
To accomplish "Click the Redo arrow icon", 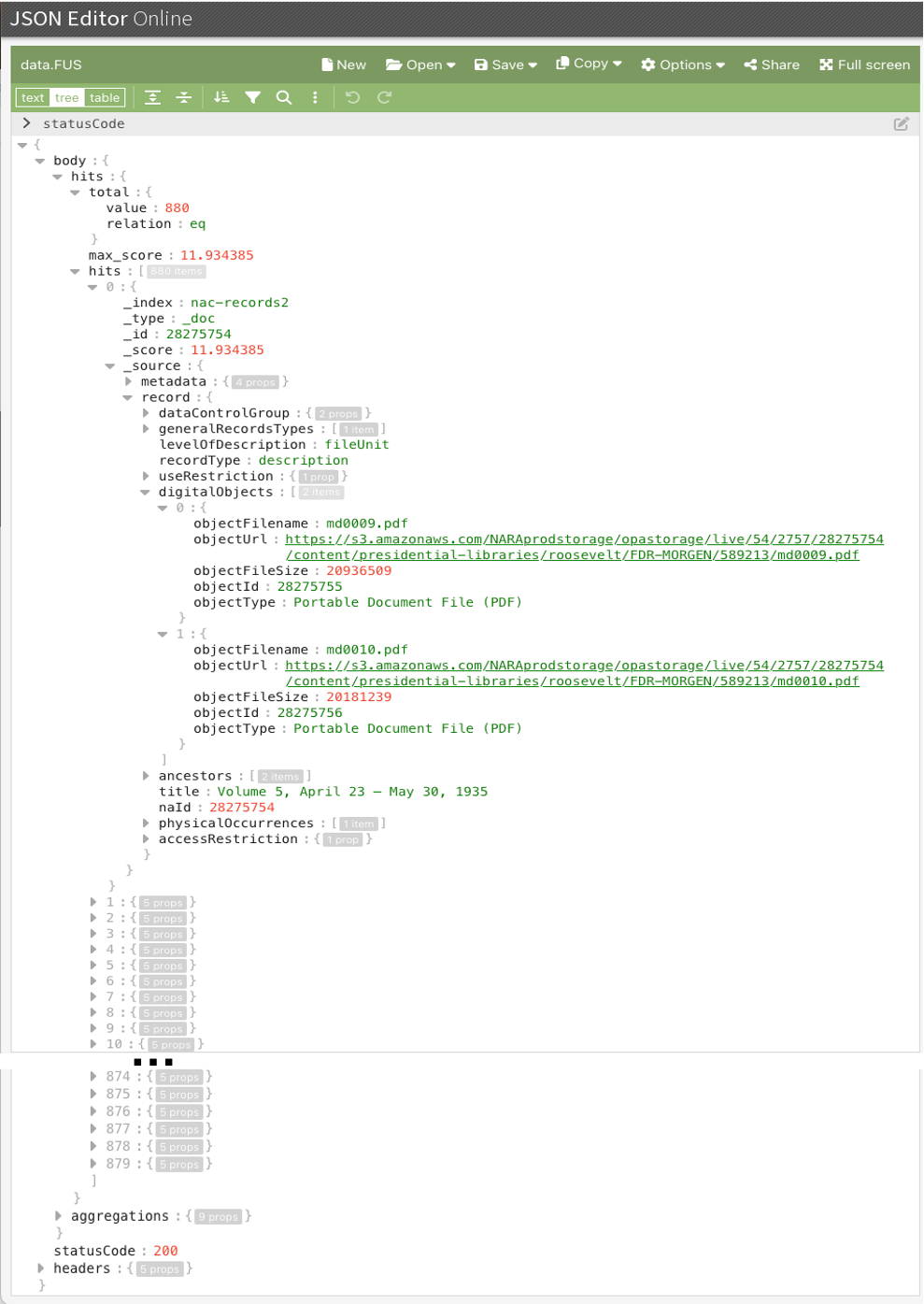I will [x=384, y=97].
